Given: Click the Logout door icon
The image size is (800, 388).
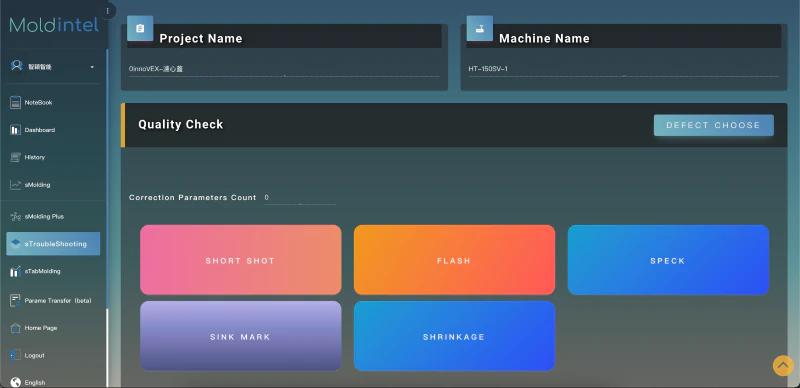Looking at the screenshot, I should point(15,355).
